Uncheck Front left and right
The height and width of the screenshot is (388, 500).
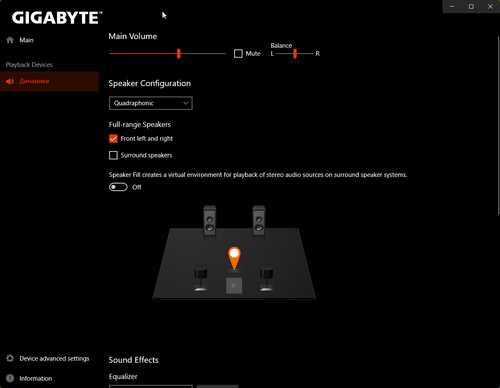[113, 139]
